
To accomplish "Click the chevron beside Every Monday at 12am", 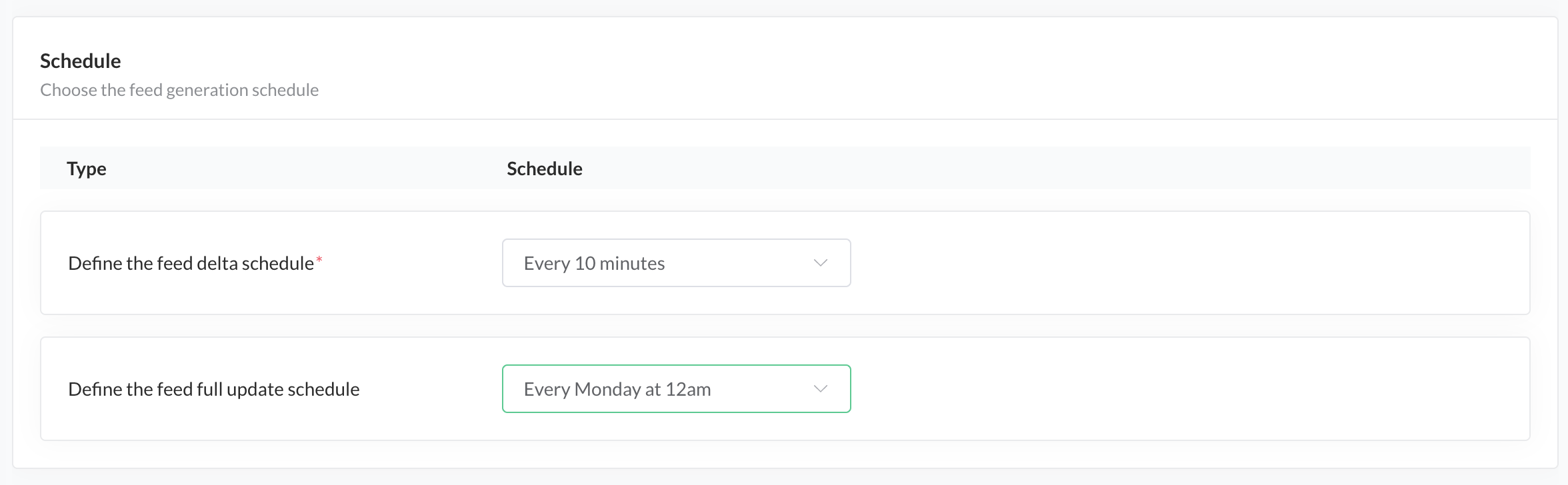I will tap(821, 389).
